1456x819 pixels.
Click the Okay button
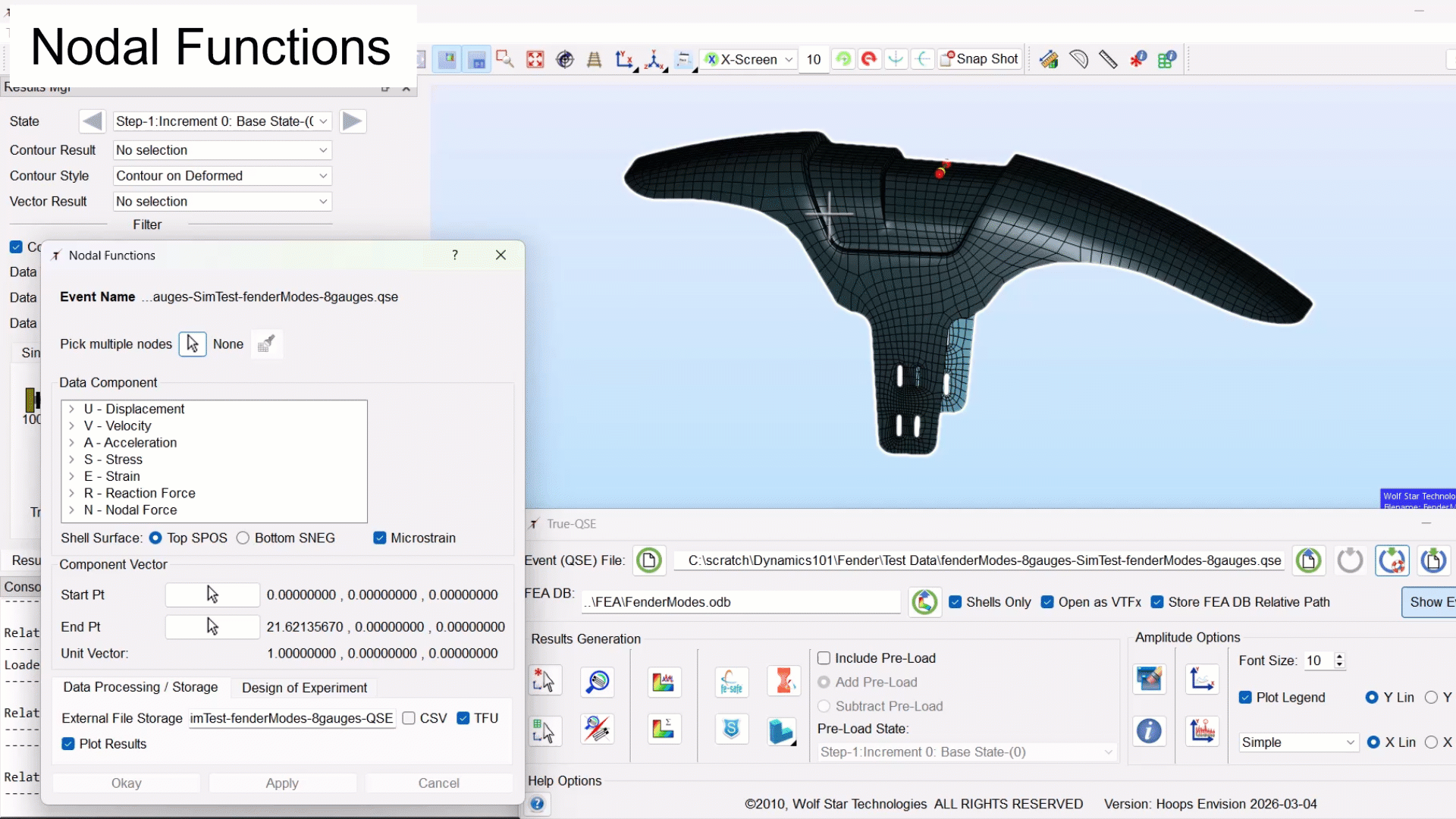point(127,783)
